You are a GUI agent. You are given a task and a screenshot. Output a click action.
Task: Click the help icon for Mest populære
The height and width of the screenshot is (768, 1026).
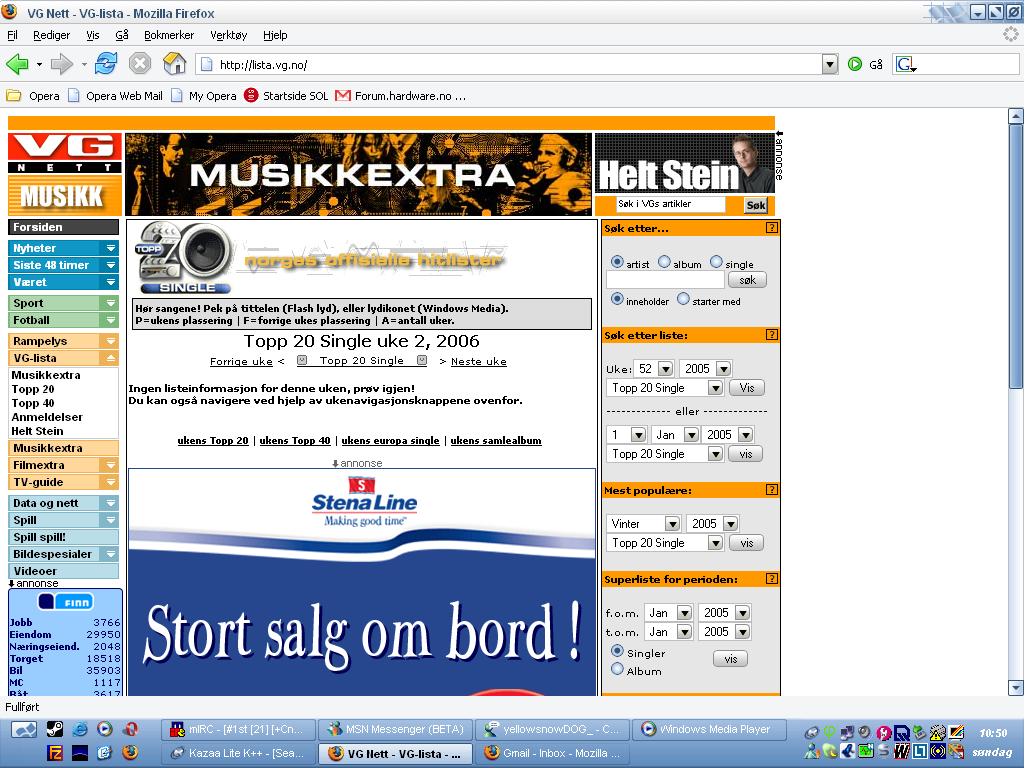click(771, 489)
